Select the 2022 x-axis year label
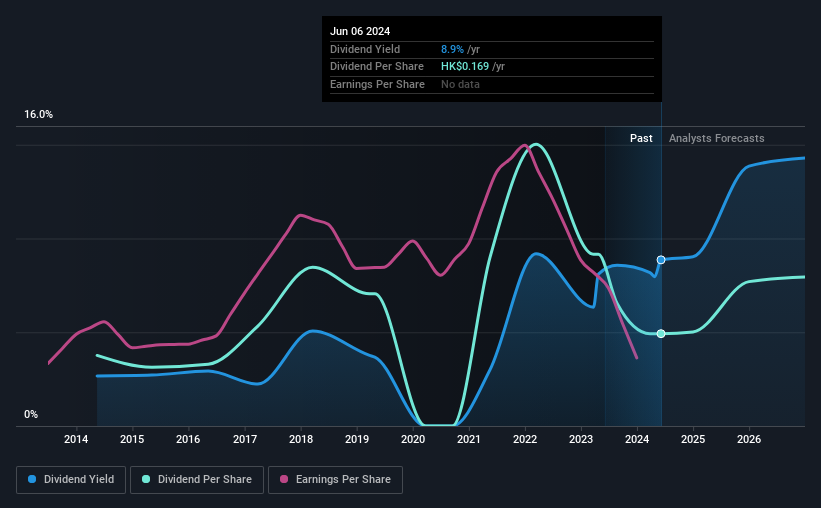The height and width of the screenshot is (508, 821). tap(525, 439)
